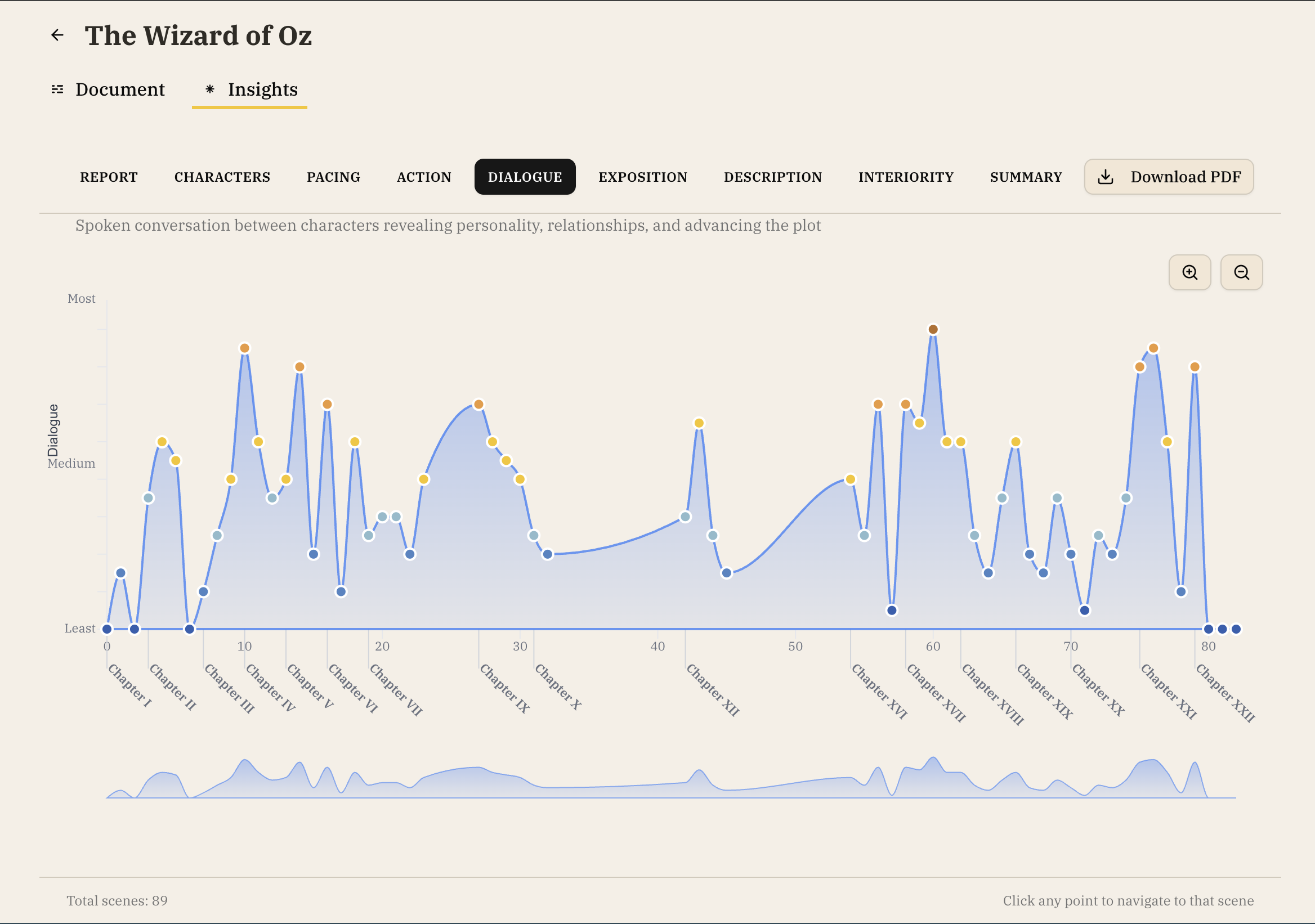The image size is (1315, 924).
Task: Click the Download PDF button
Action: [1169, 177]
